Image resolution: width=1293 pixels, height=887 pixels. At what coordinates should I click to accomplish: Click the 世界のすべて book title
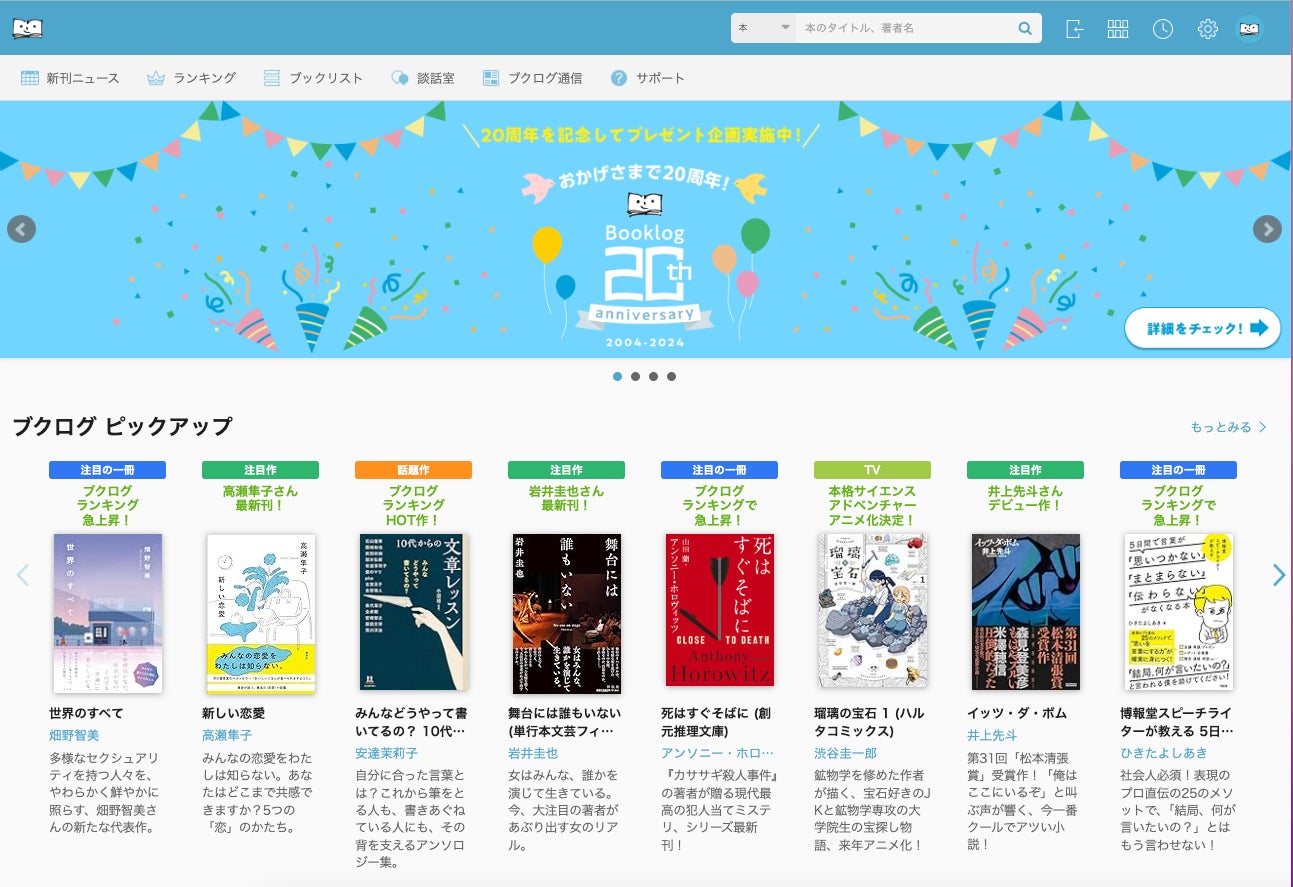tap(86, 713)
